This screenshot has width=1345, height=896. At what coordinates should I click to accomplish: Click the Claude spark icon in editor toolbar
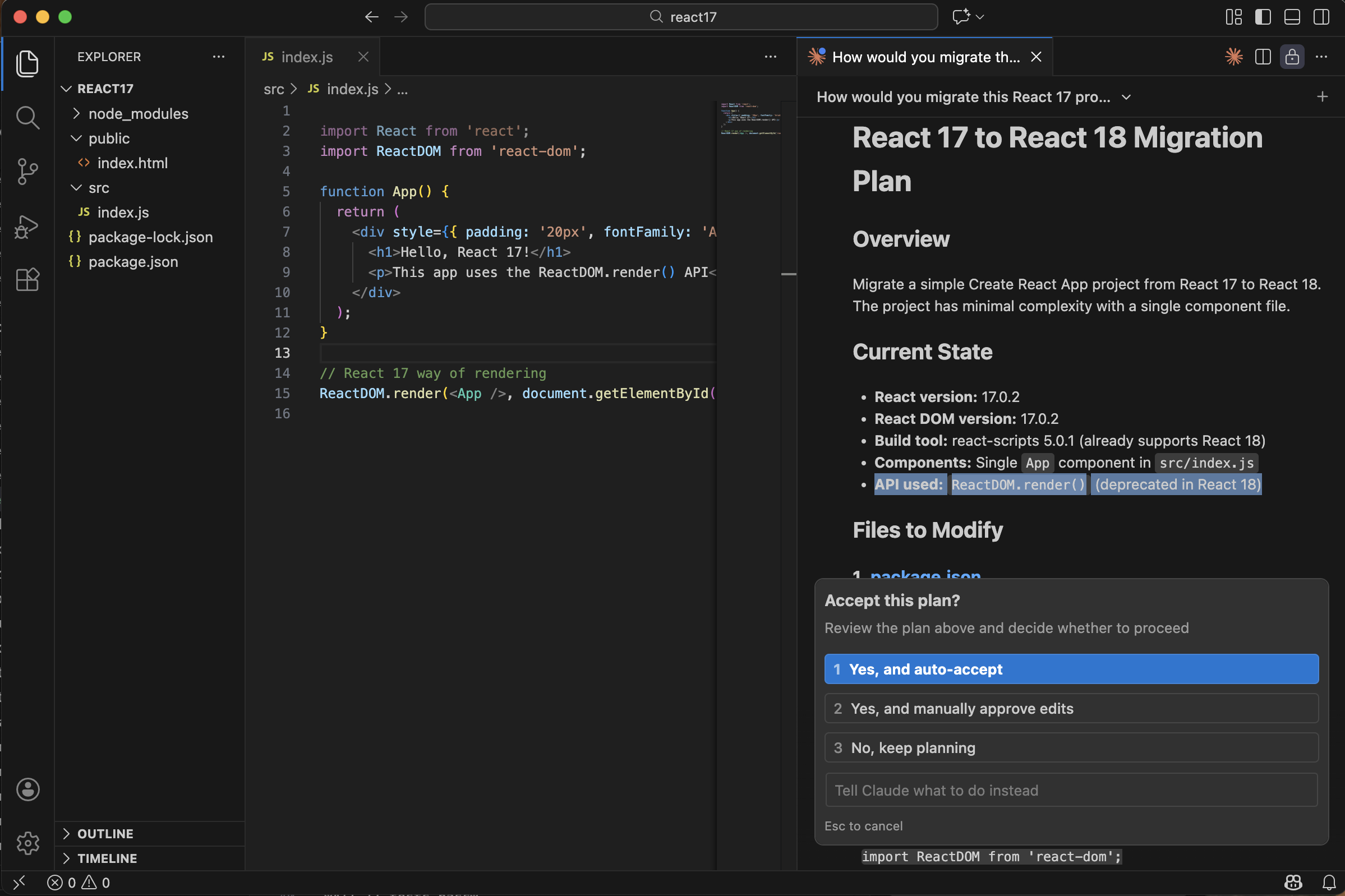[1233, 57]
